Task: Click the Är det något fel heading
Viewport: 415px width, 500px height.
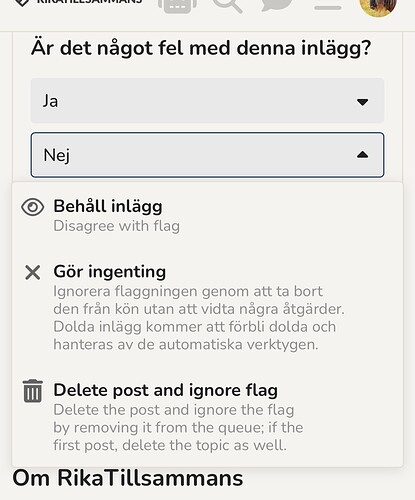Action: click(x=201, y=49)
